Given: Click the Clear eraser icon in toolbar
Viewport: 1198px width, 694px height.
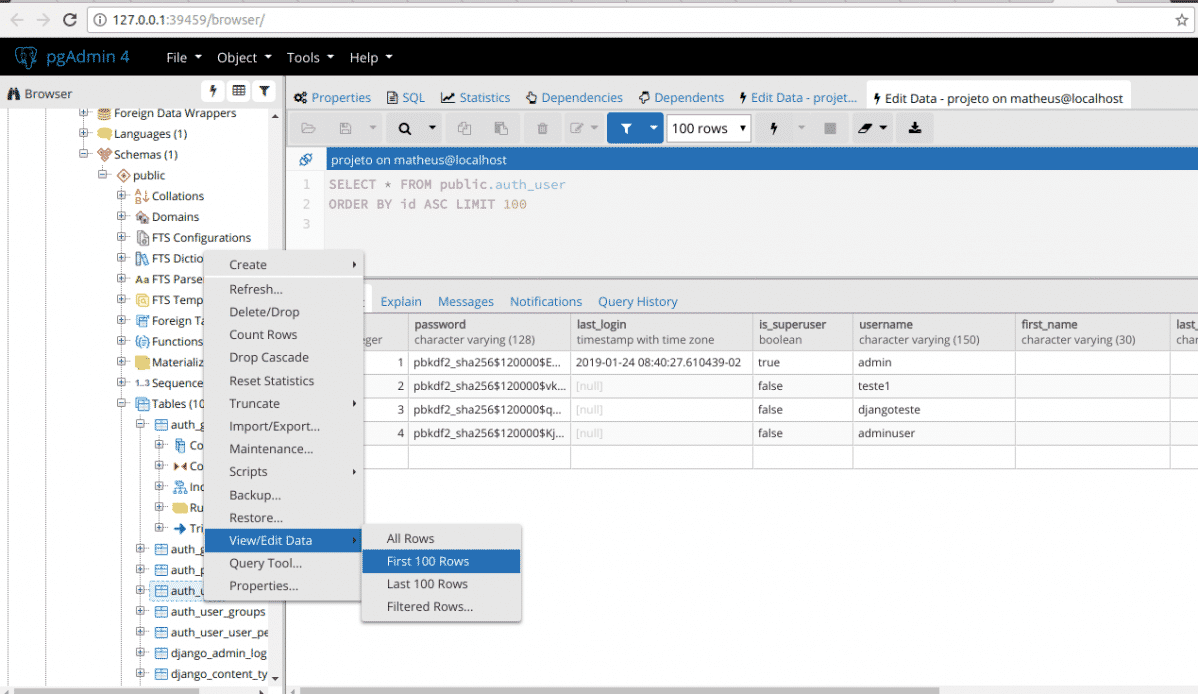Looking at the screenshot, I should point(865,128).
